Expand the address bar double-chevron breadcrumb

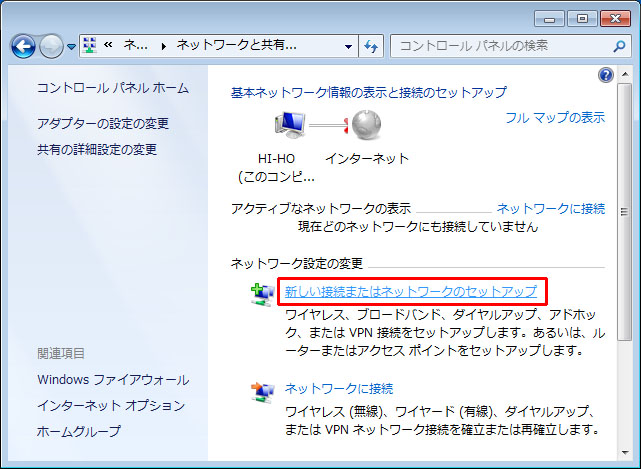tap(108, 45)
